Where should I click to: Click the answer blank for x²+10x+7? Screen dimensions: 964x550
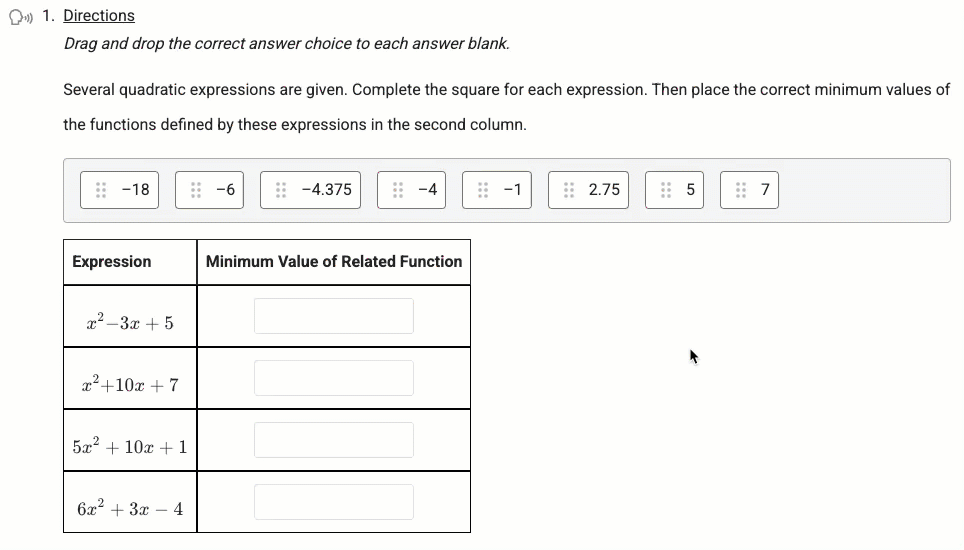(x=334, y=378)
